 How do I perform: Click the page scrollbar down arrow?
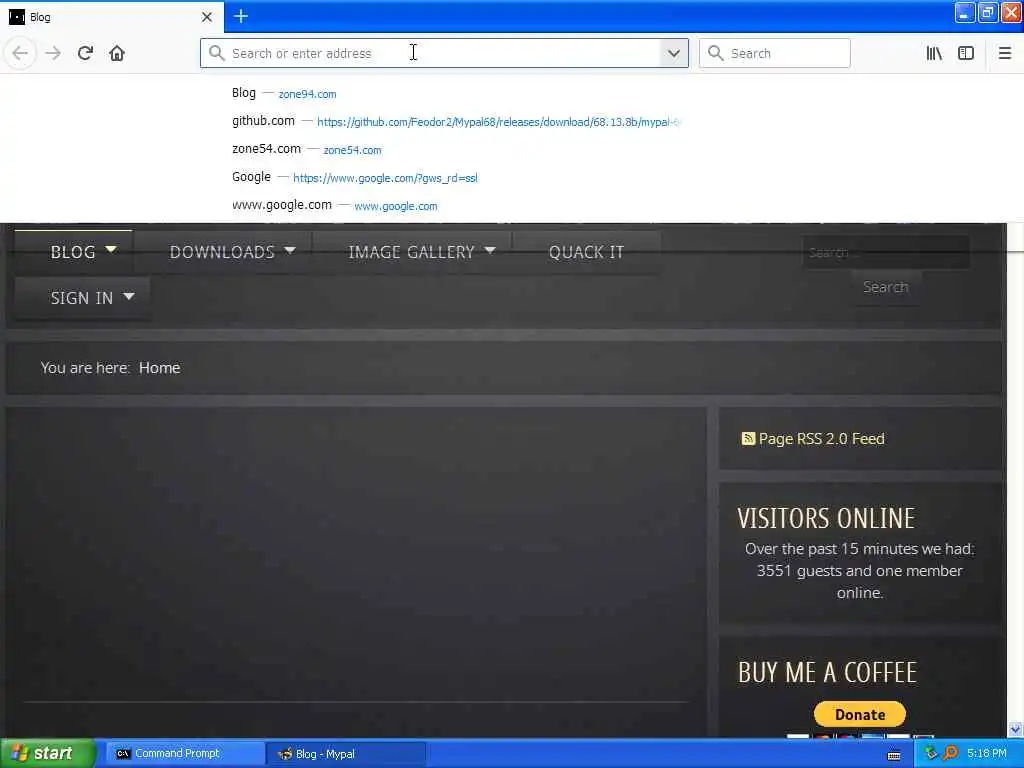point(1015,729)
